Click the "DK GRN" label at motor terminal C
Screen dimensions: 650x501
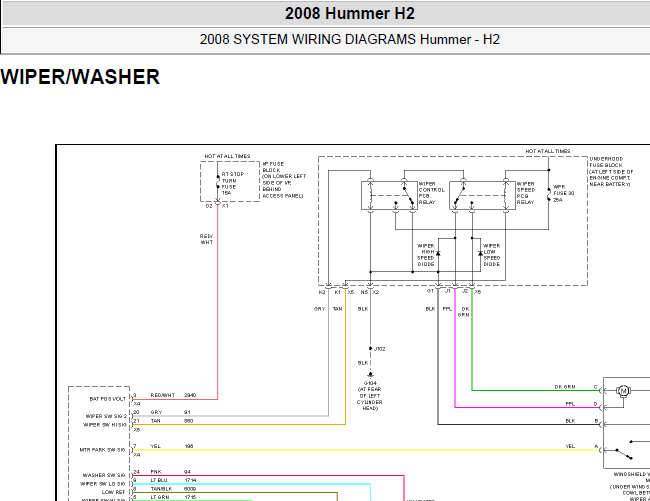tap(565, 387)
